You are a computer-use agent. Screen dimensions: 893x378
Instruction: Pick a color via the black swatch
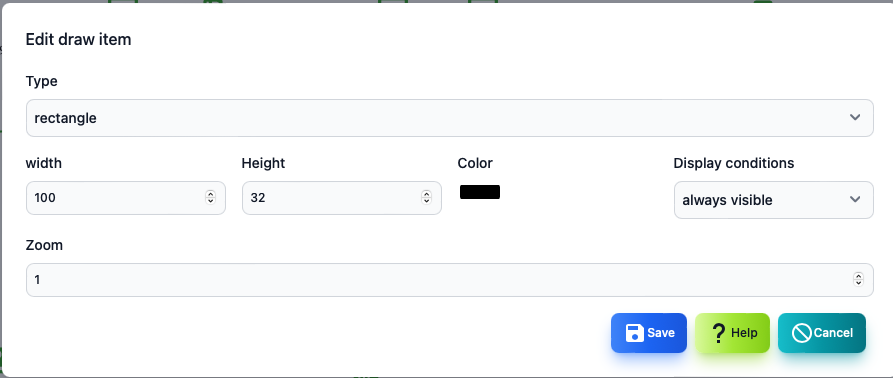pyautogui.click(x=480, y=192)
